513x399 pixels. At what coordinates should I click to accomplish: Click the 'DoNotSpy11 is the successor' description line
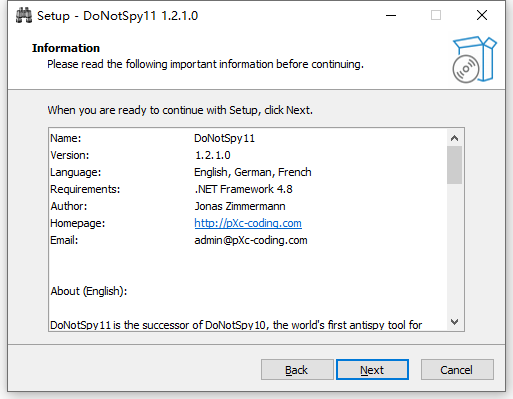(x=236, y=325)
